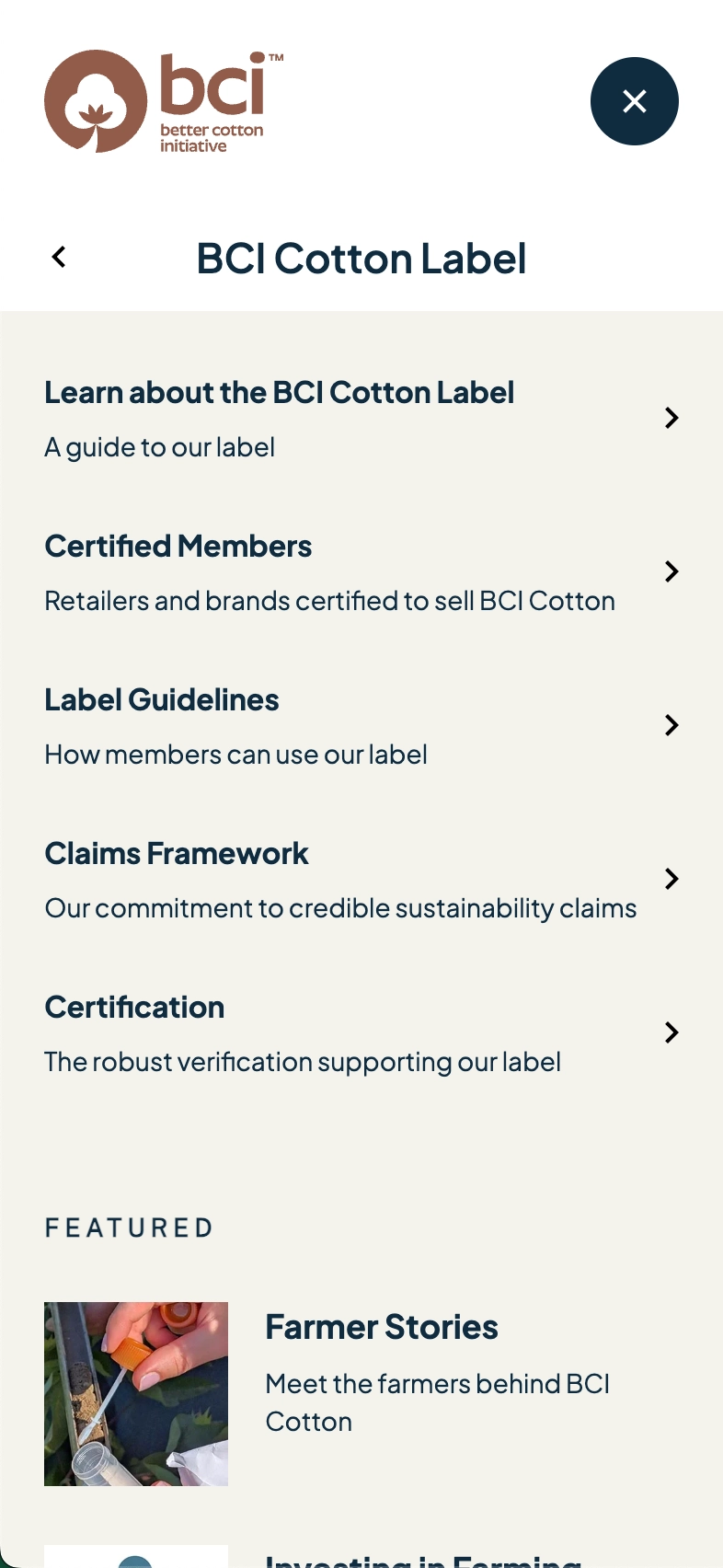Click the Certification chevron icon

(x=671, y=1032)
